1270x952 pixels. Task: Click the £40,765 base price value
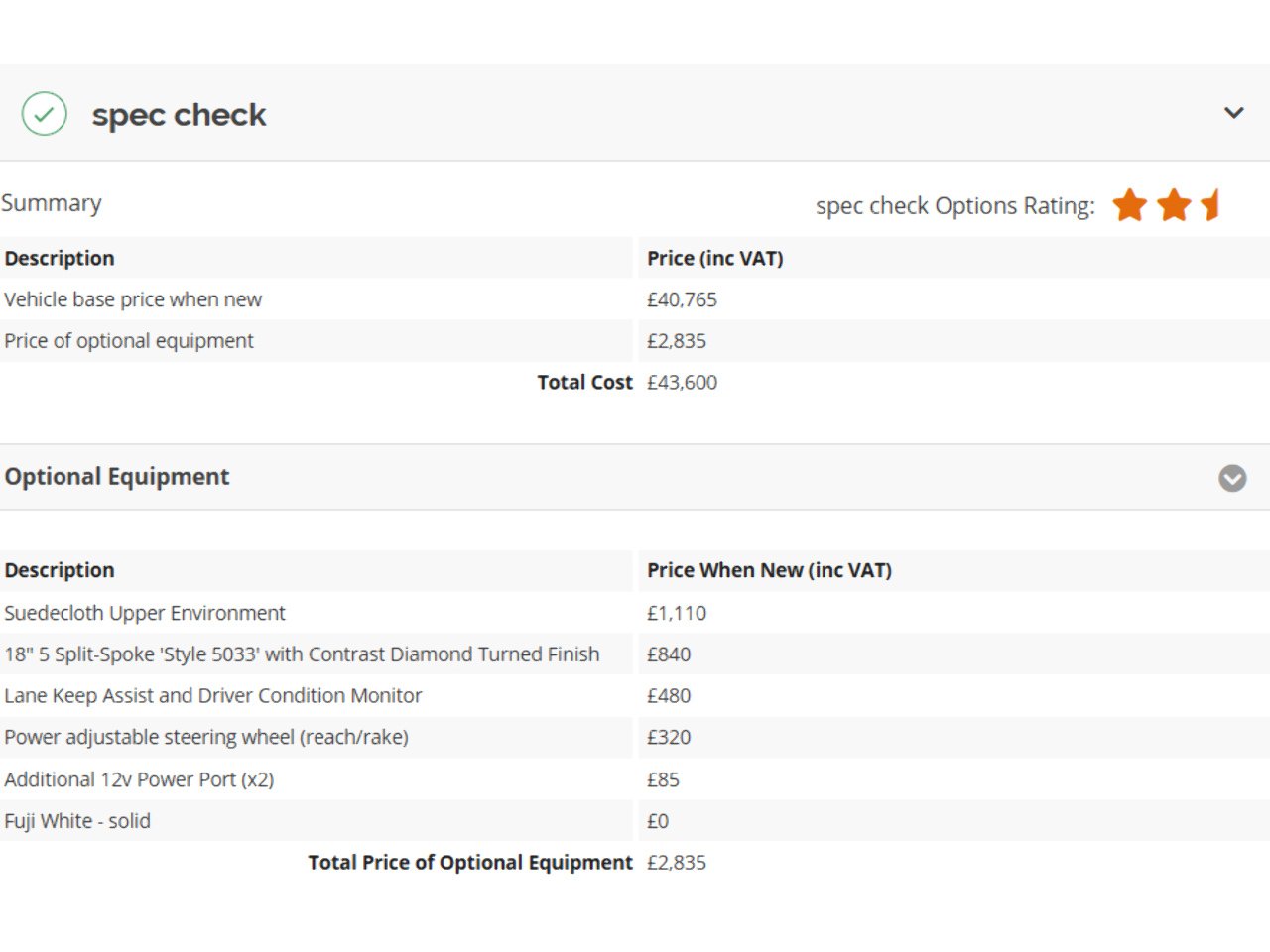682,299
